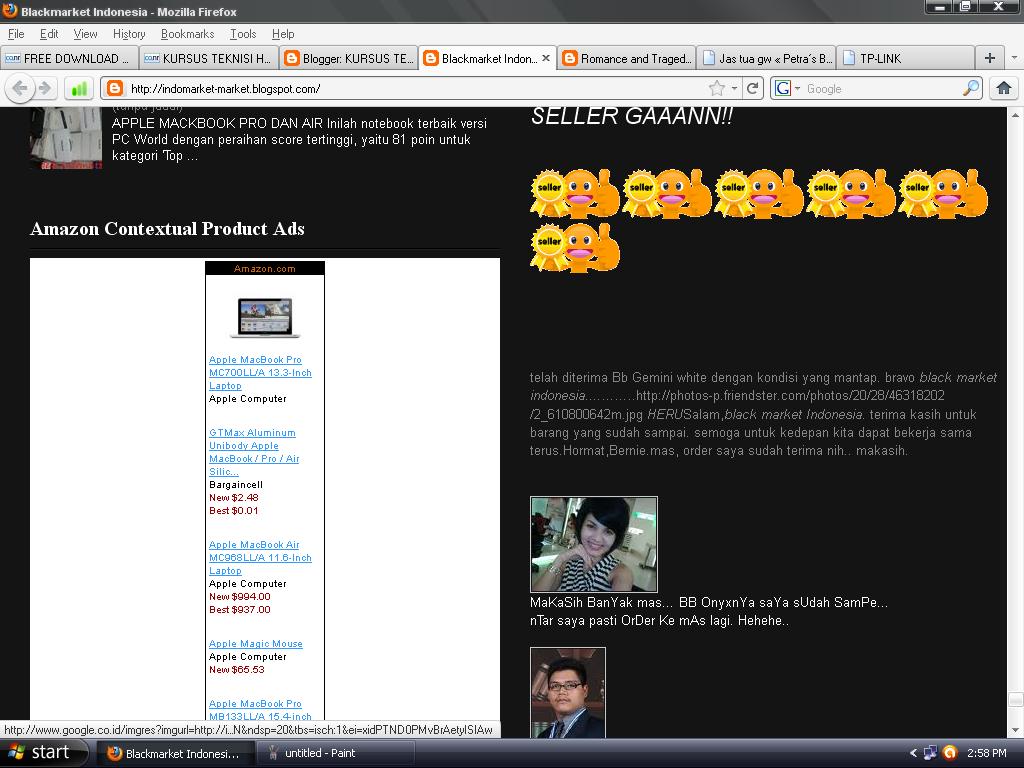Open the Tools menu

click(x=243, y=34)
